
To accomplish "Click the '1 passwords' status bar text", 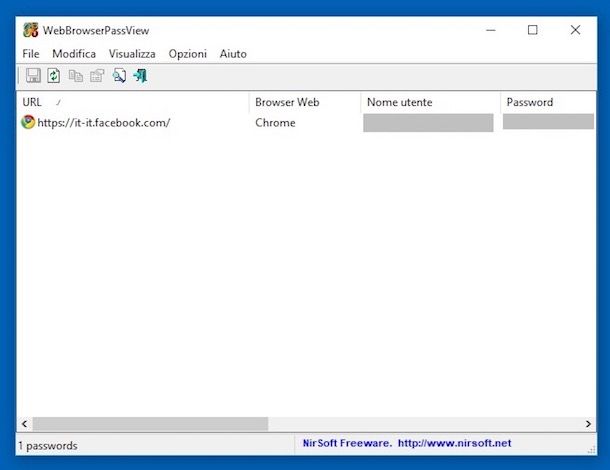I will [48, 445].
